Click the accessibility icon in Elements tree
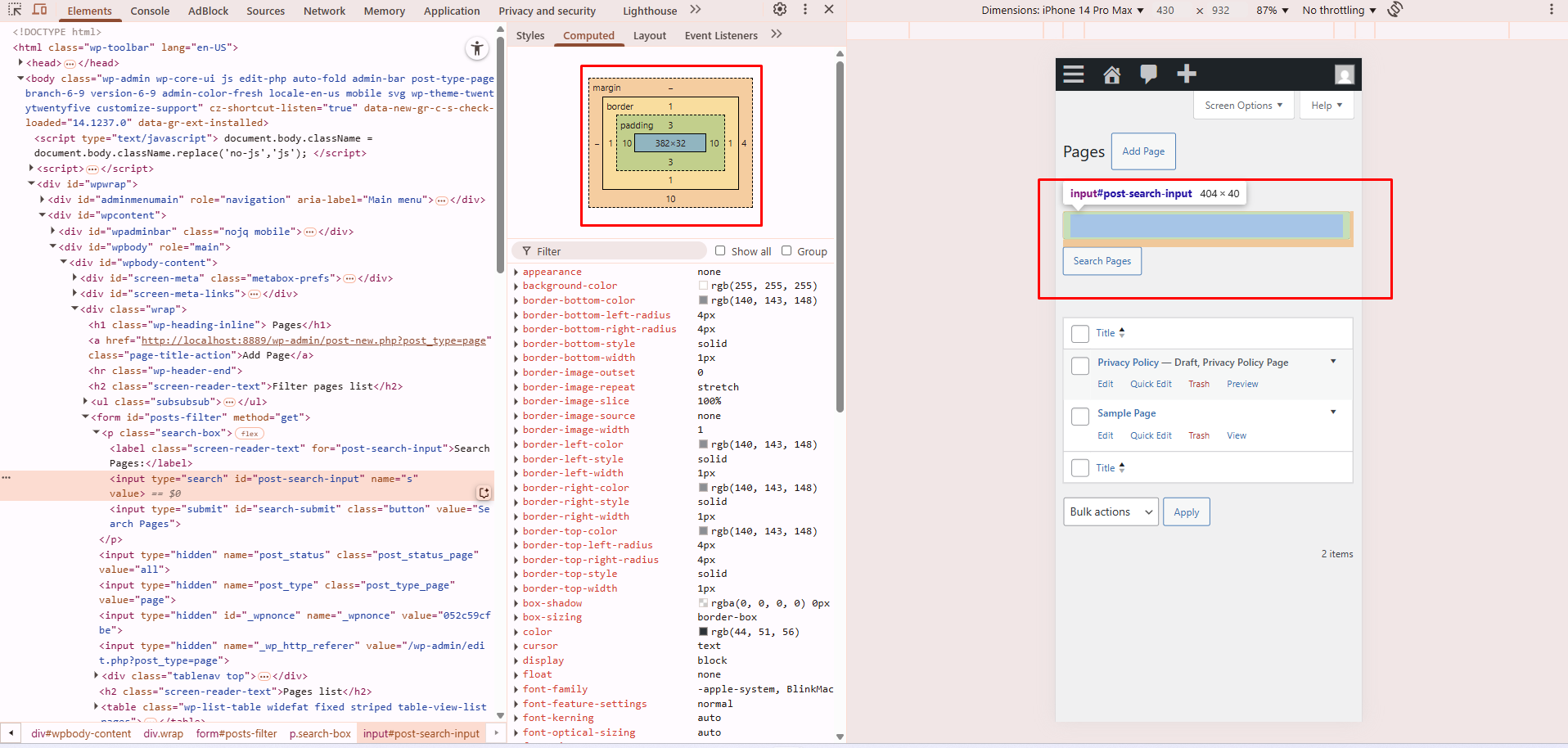The height and width of the screenshot is (748, 1568). [x=476, y=49]
